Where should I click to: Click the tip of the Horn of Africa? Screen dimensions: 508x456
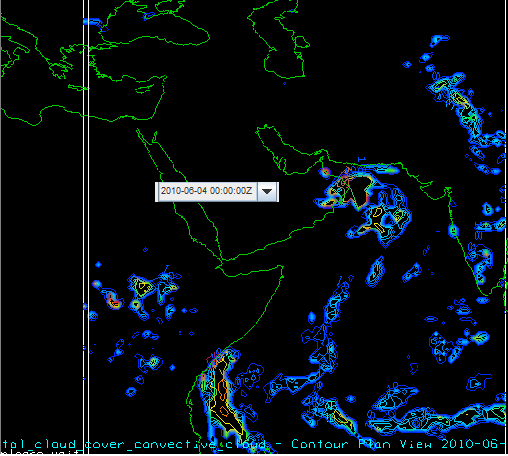282,267
